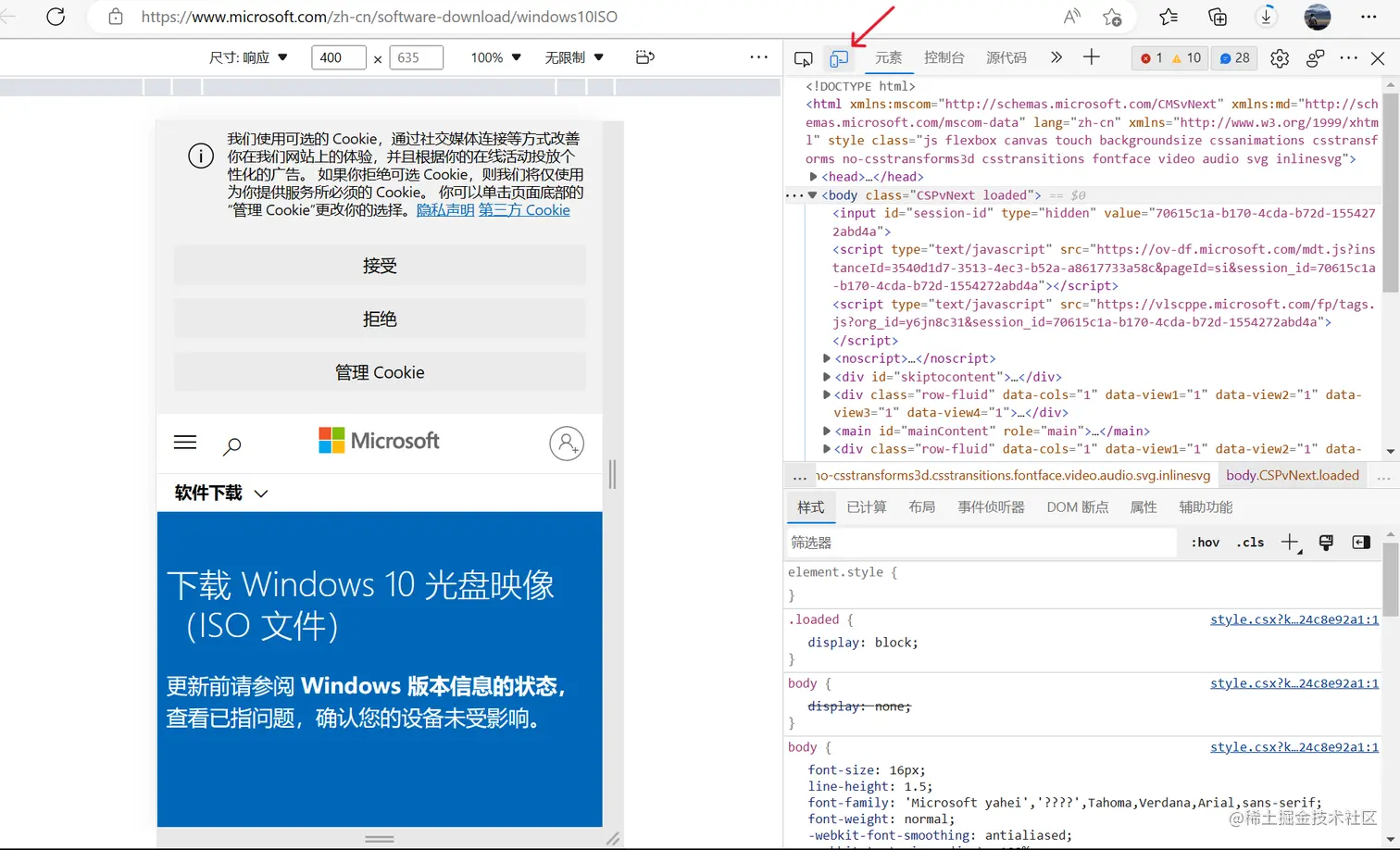1400x850 pixels.
Task: Click the height field showing 635
Action: click(x=416, y=57)
